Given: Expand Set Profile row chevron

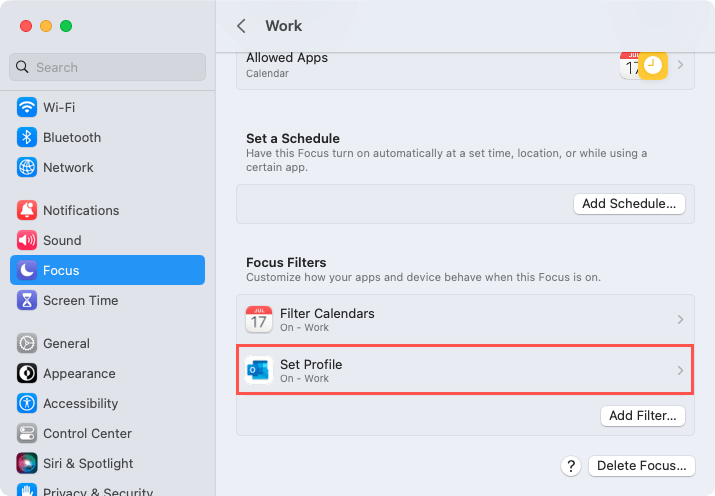Looking at the screenshot, I should pyautogui.click(x=680, y=371).
